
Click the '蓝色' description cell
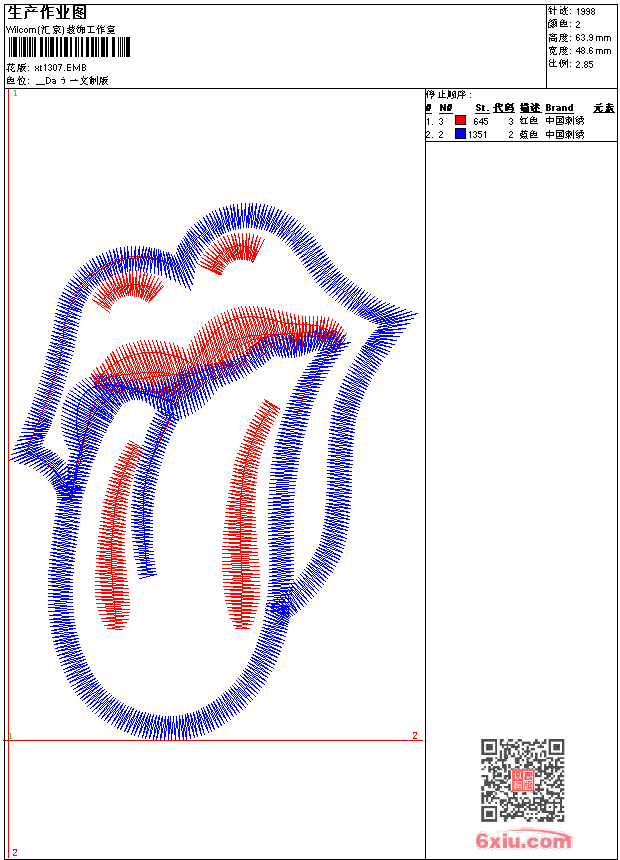[x=529, y=134]
